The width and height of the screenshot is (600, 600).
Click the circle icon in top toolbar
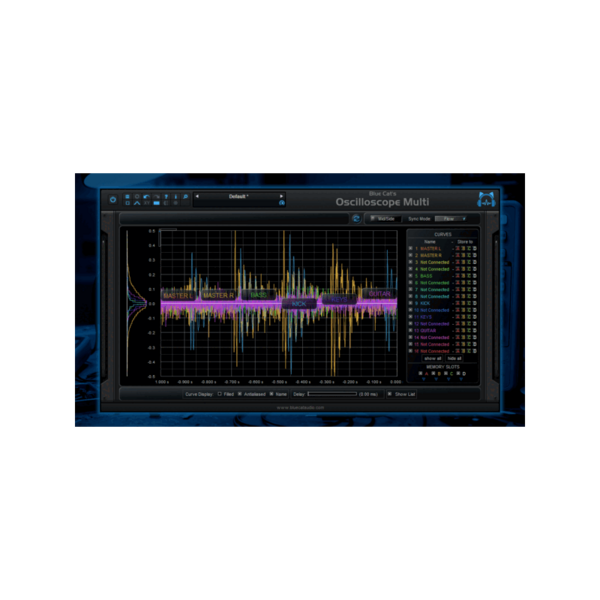coord(137,197)
